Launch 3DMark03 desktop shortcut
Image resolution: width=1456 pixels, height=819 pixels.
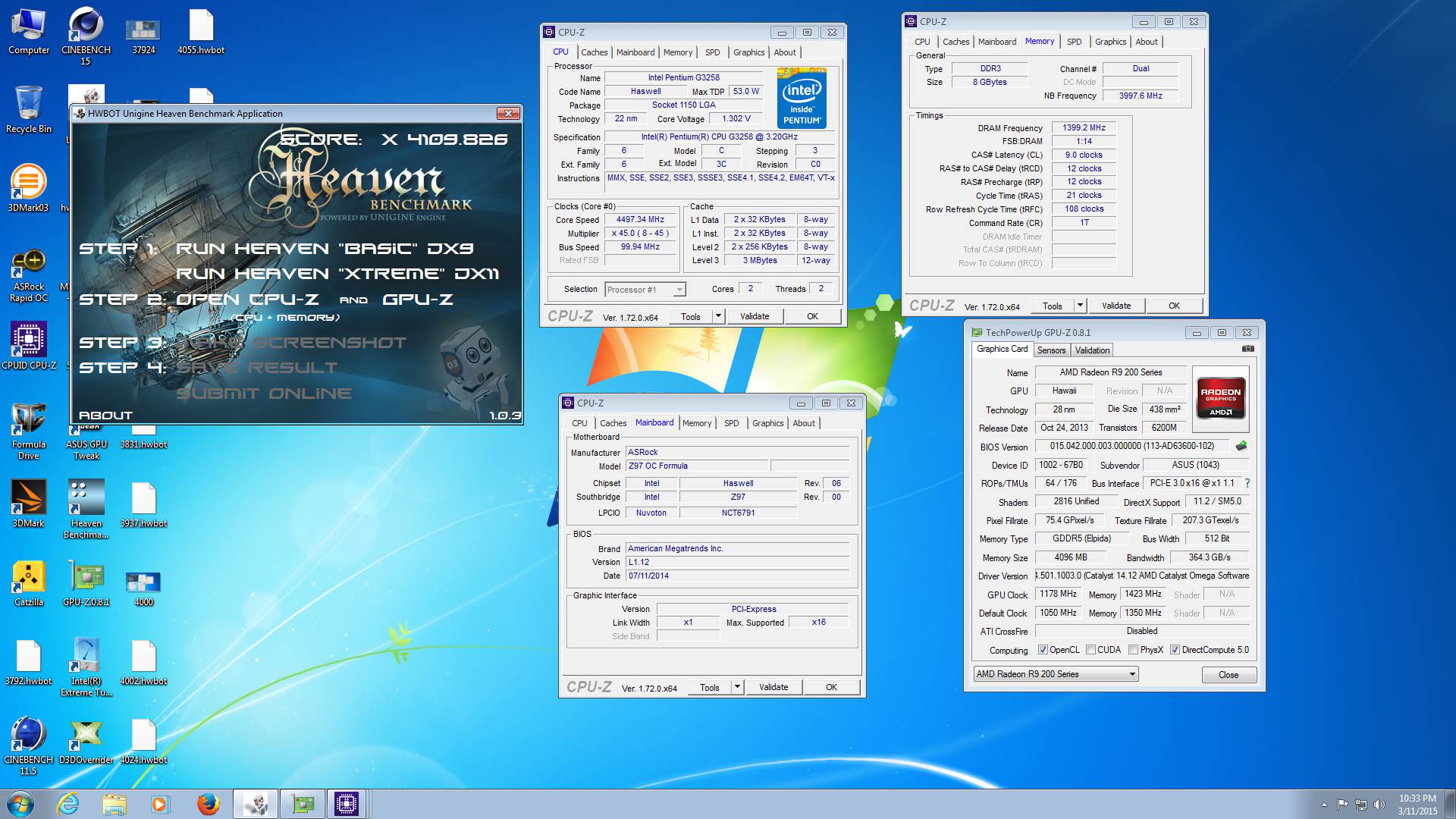[28, 188]
